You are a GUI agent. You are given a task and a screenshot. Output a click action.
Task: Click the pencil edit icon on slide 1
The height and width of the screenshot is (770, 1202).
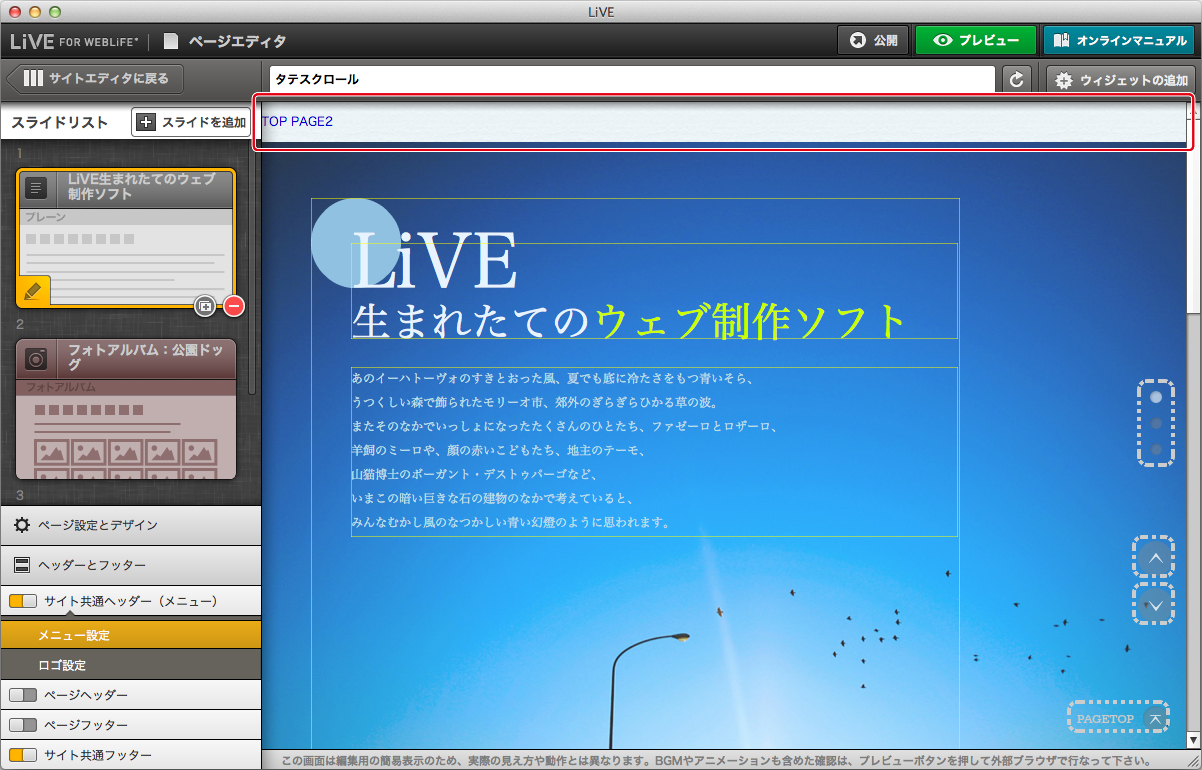tap(33, 291)
